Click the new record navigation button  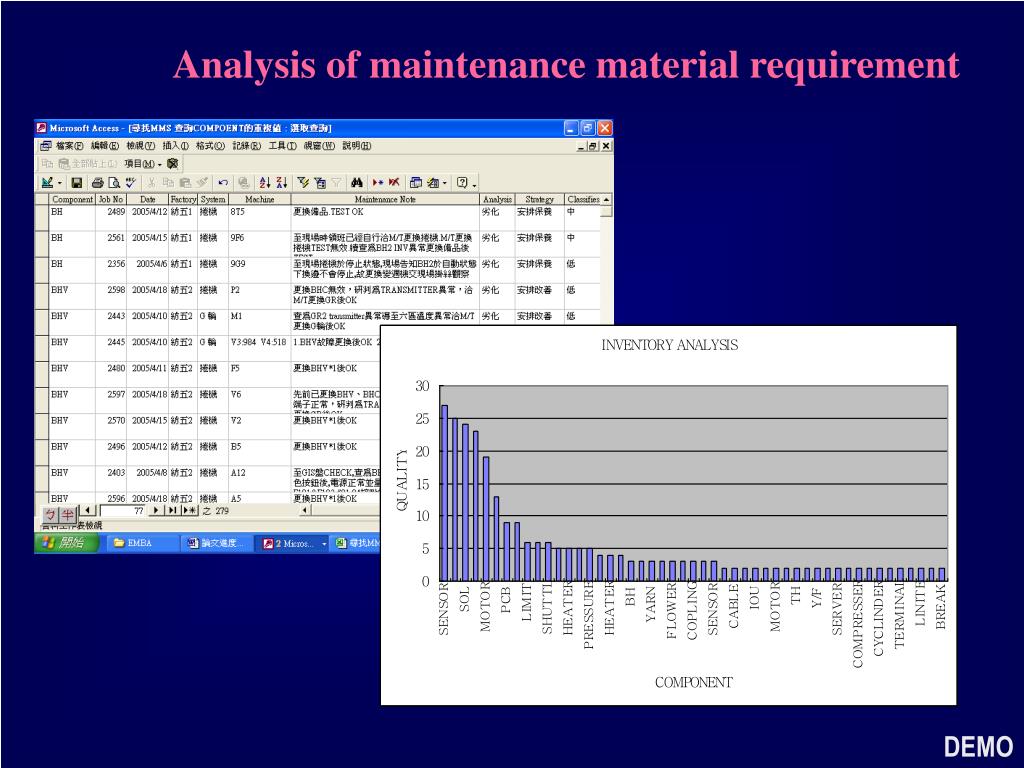point(189,510)
